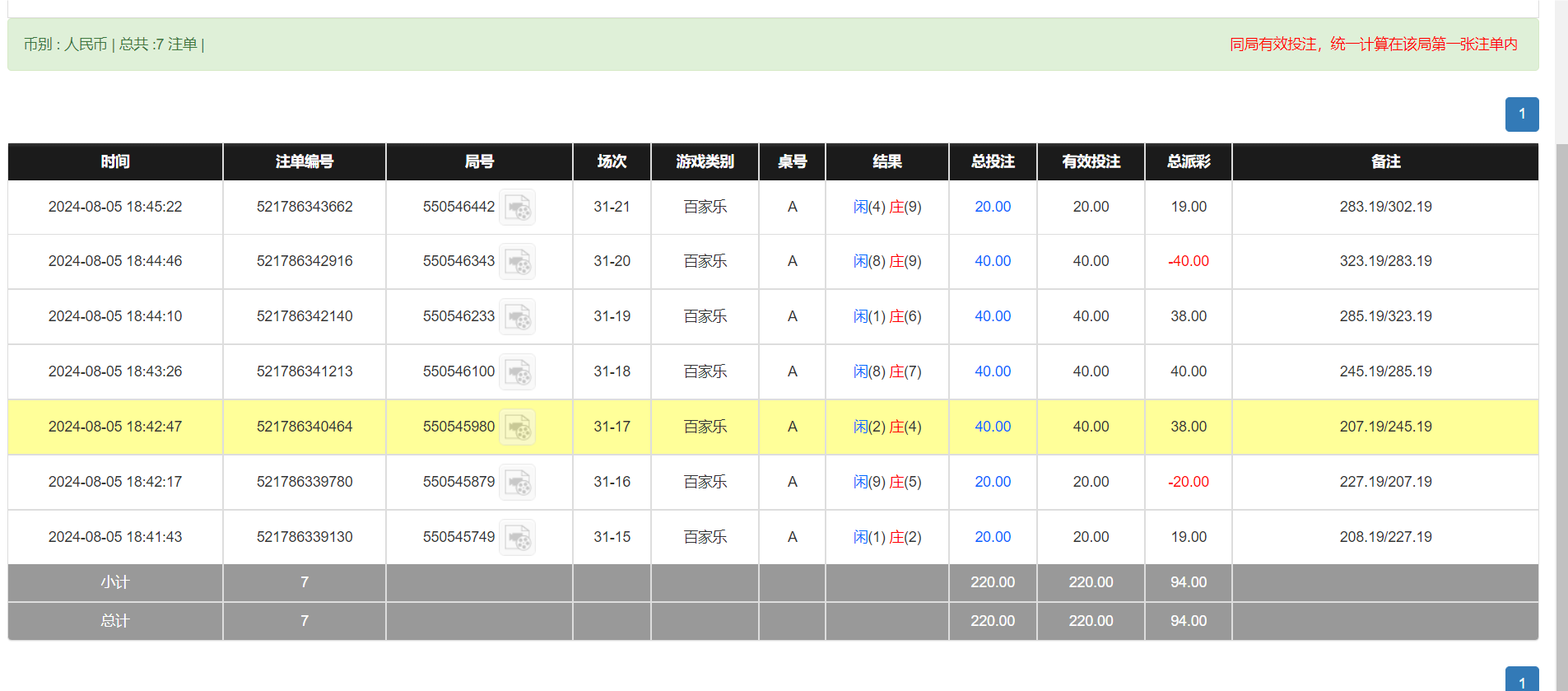
Task: Click 40.00 bet link for order 521786342916
Action: point(992,261)
